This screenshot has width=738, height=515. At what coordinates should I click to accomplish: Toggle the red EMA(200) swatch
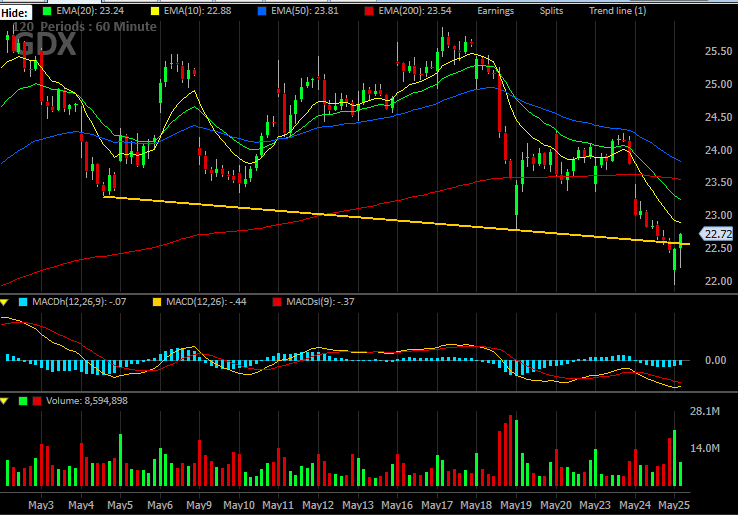[x=369, y=11]
